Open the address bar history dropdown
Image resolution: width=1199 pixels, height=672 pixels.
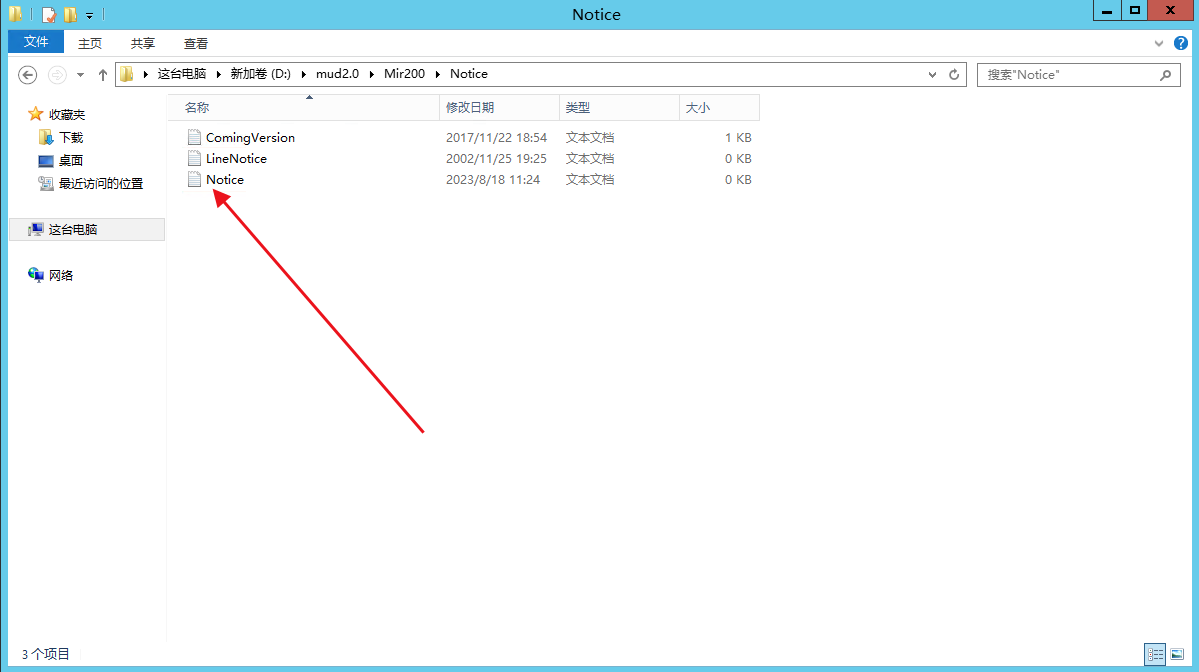click(933, 75)
